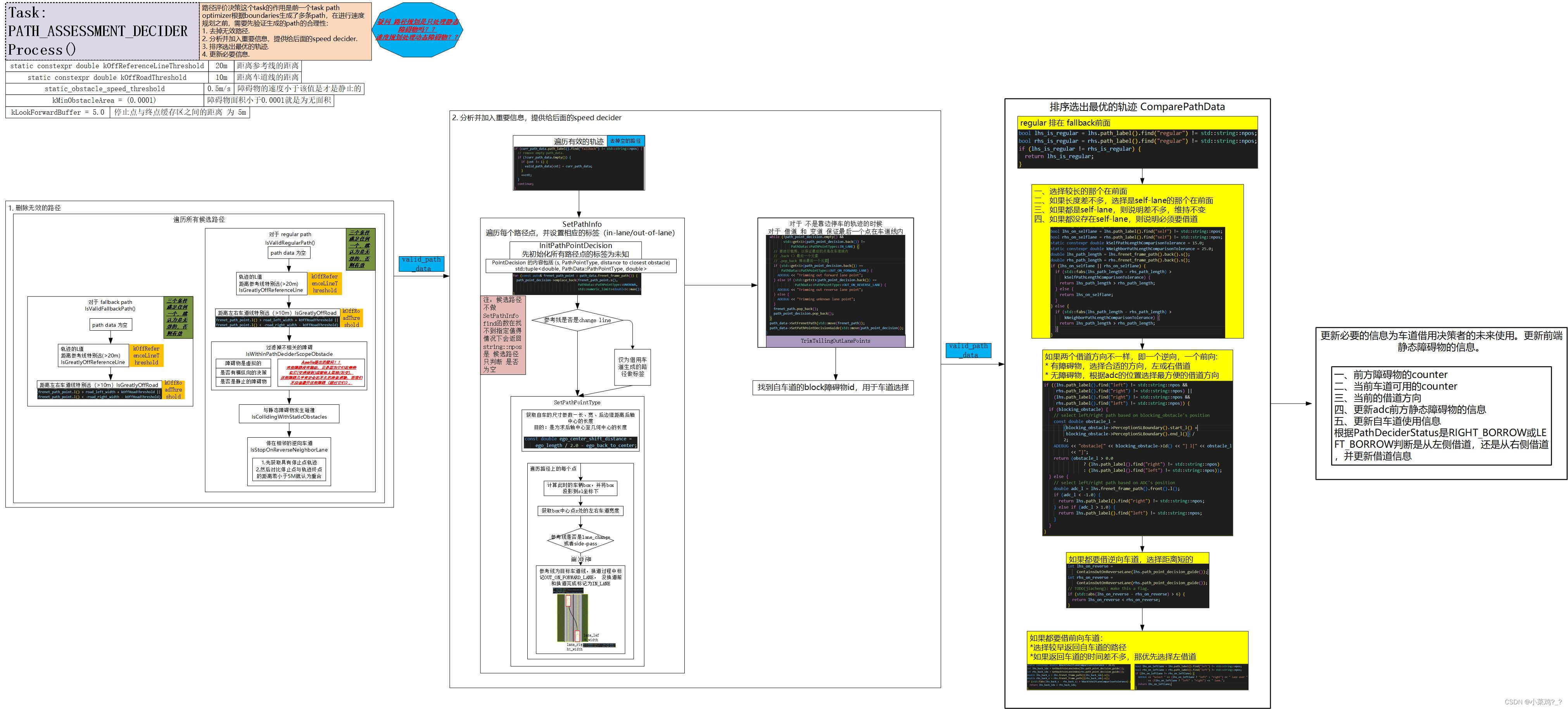Select the 停止点与终点缓存区 distance cell
Image resolution: width=1568 pixels, height=709 pixels.
click(x=180, y=112)
